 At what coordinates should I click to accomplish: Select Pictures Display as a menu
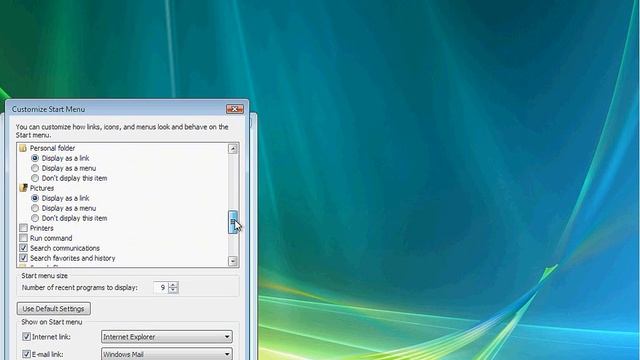pyautogui.click(x=35, y=208)
